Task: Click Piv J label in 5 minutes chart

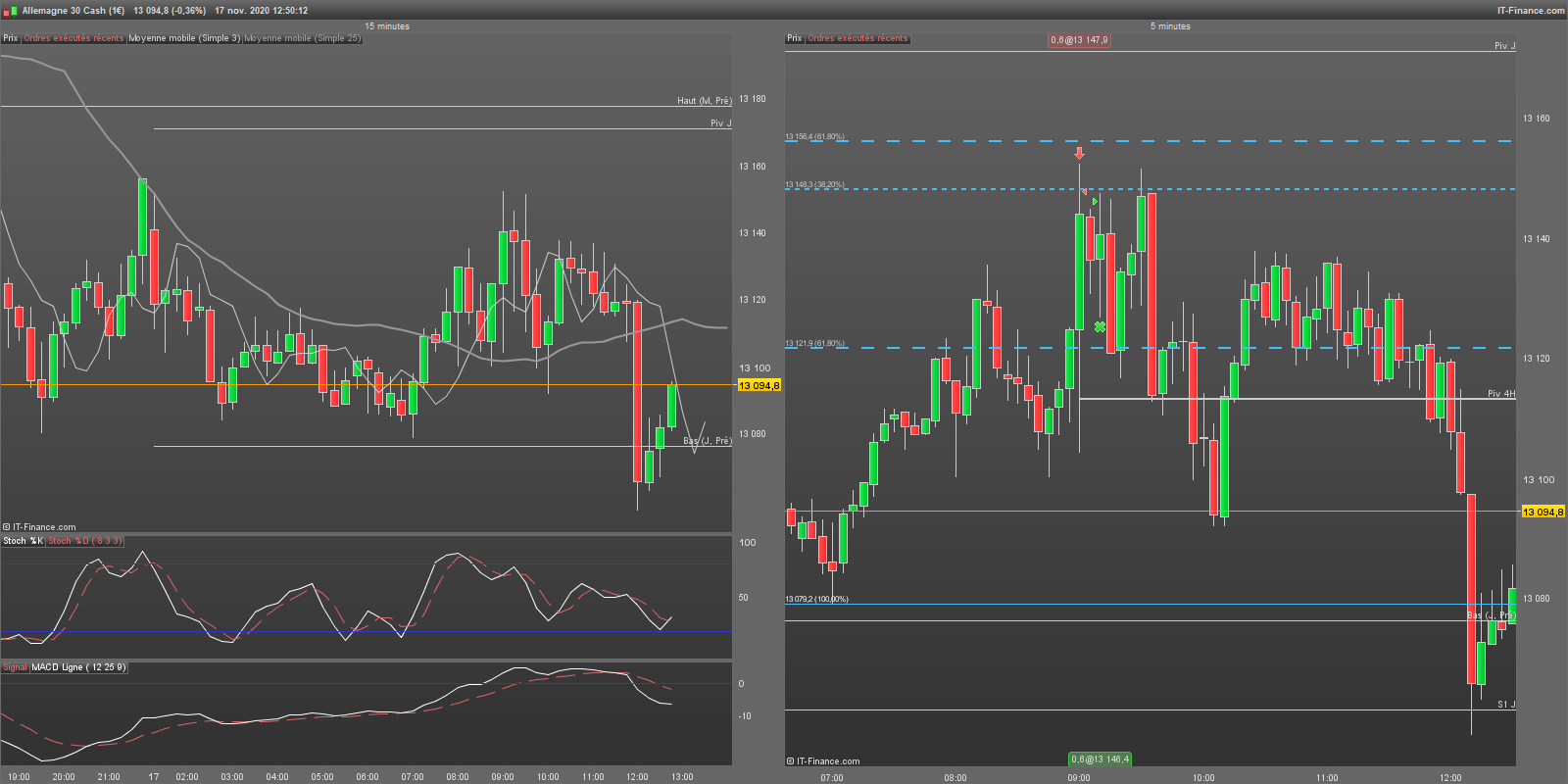Action: click(x=1504, y=46)
